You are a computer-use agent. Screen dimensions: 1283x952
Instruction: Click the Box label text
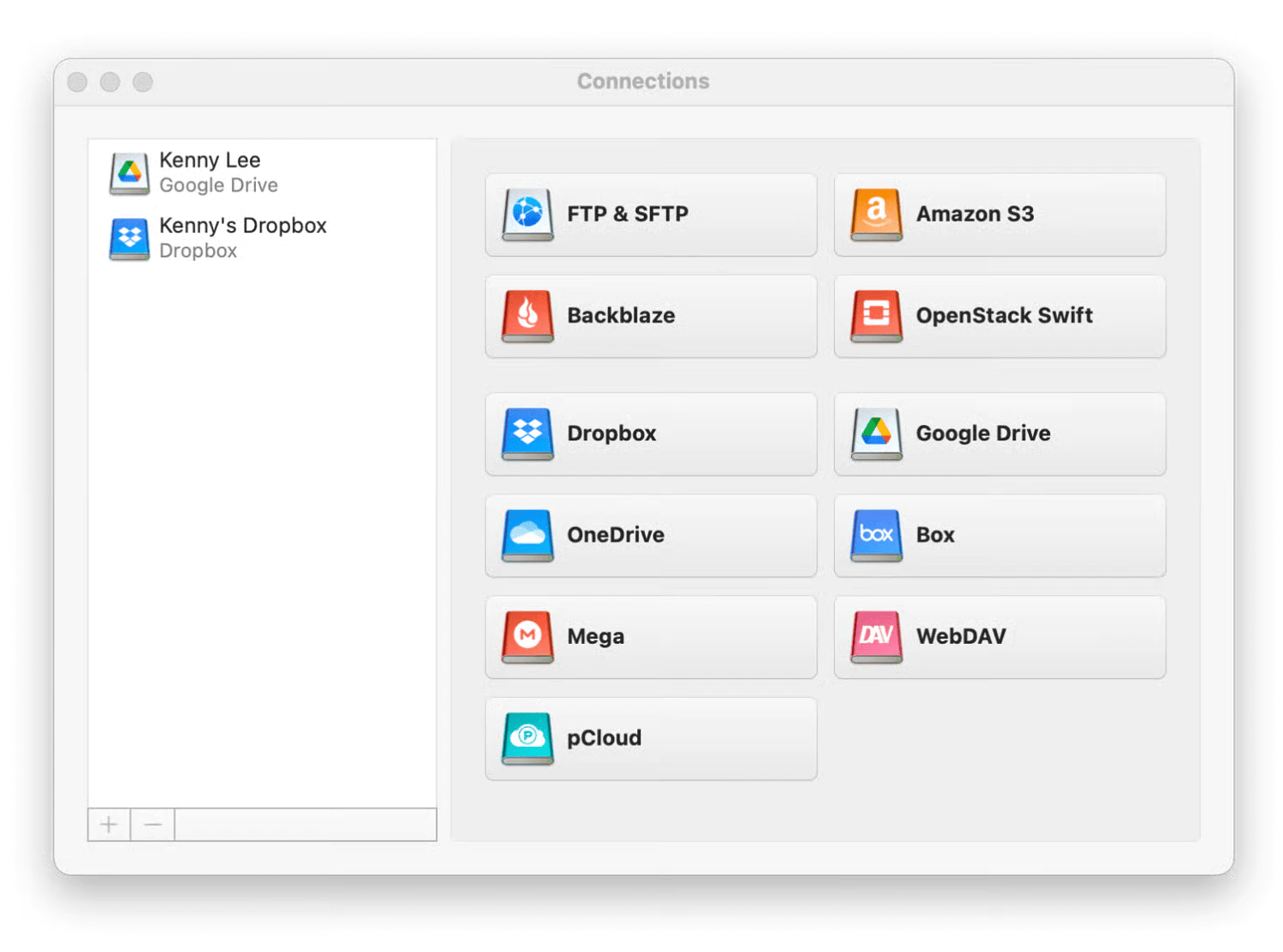pyautogui.click(x=935, y=535)
